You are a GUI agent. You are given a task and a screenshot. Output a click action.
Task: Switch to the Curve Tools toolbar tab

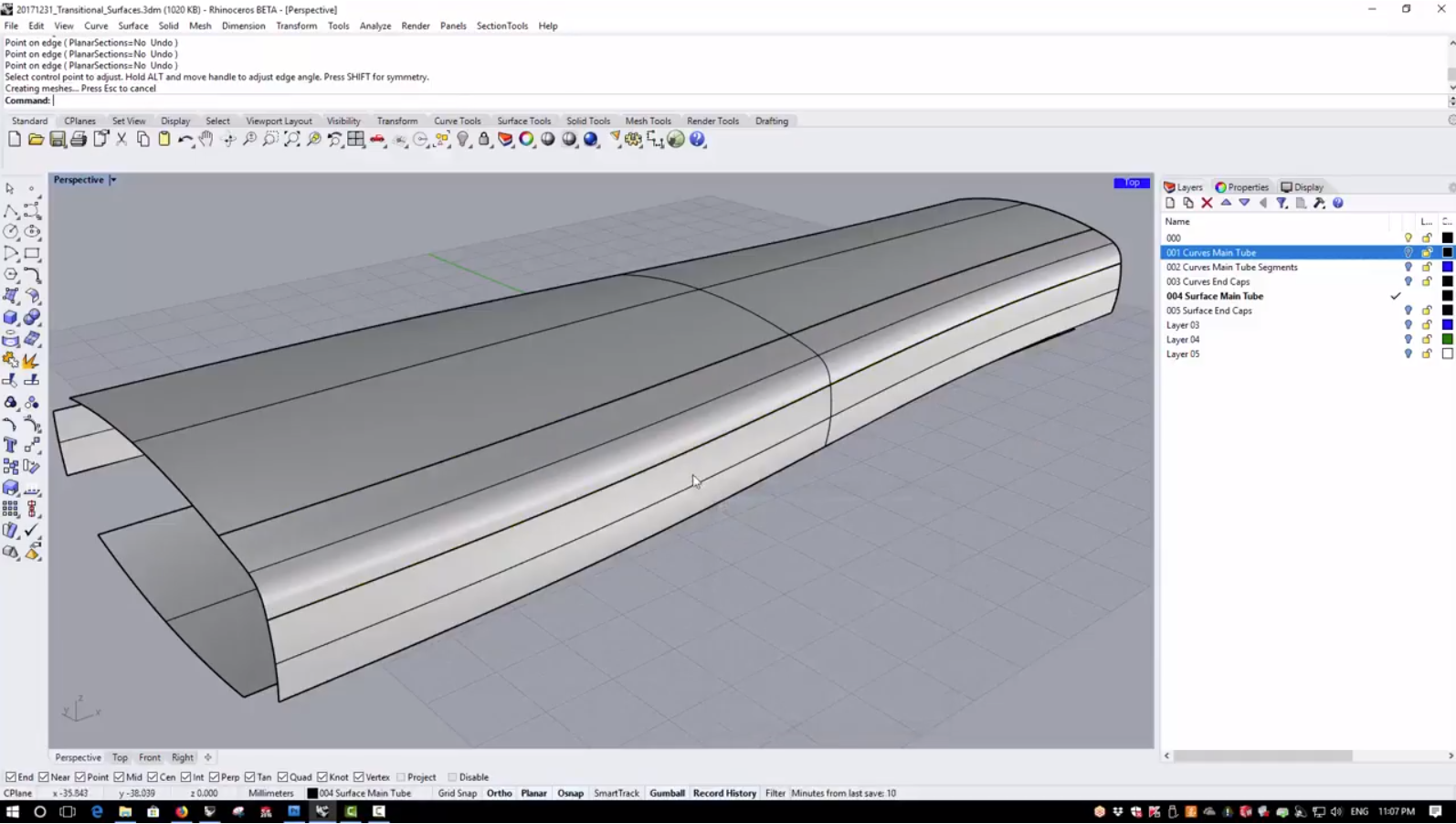tap(457, 121)
